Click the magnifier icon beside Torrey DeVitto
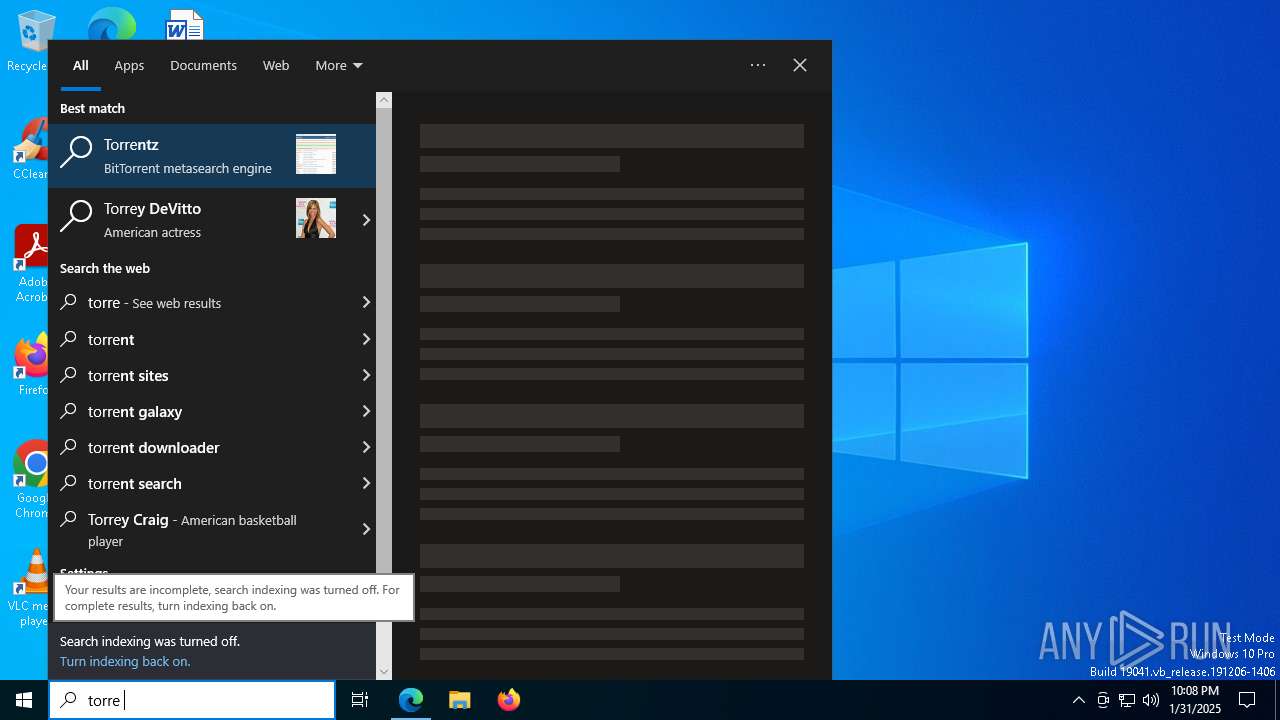1280x720 pixels. click(x=76, y=216)
